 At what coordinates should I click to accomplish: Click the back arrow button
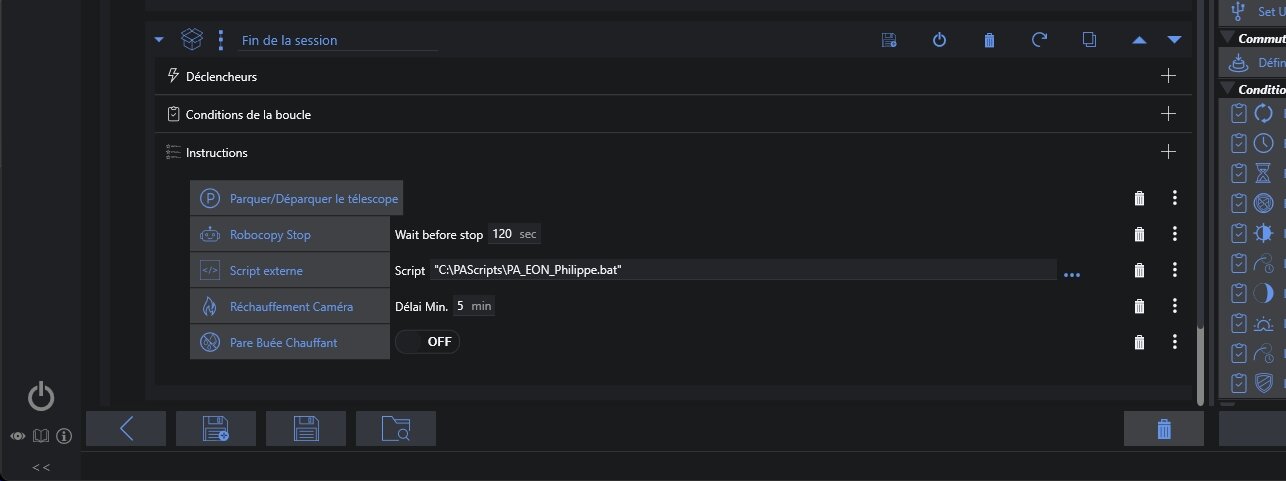point(126,429)
